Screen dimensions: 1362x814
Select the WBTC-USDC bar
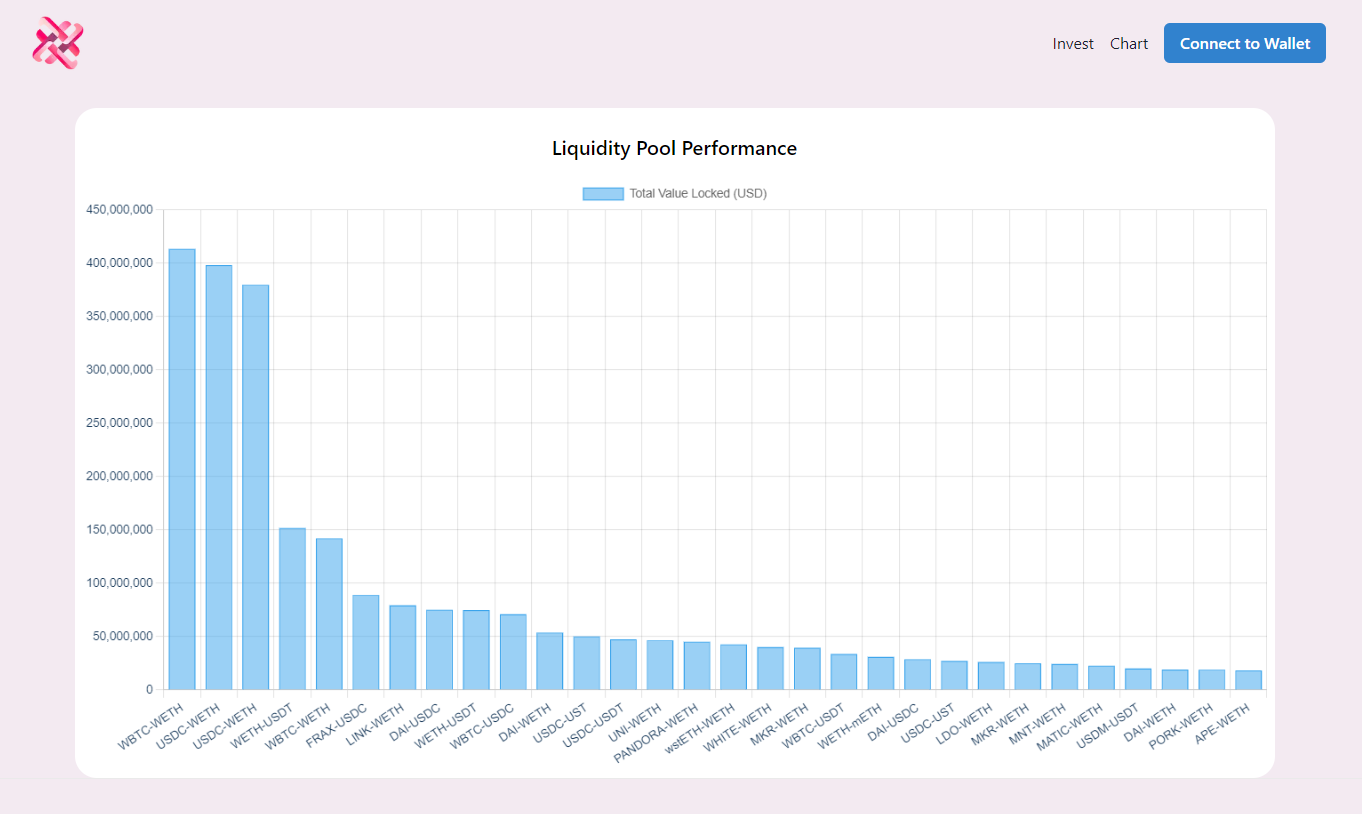coord(513,652)
